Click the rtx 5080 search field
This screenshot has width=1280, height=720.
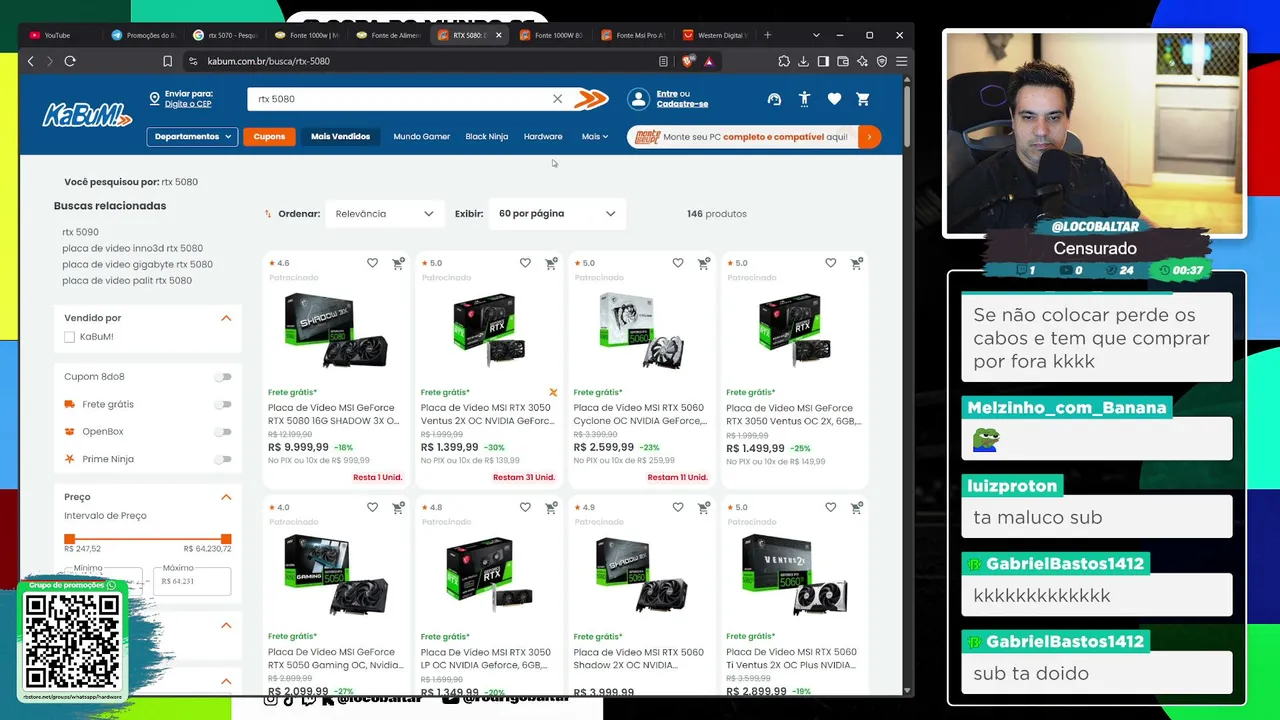[x=400, y=99]
